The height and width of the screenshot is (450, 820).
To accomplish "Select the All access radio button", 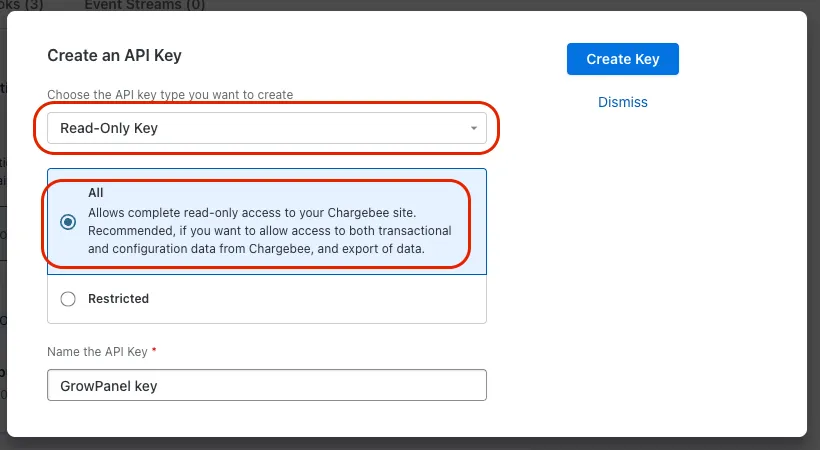I will [x=68, y=222].
